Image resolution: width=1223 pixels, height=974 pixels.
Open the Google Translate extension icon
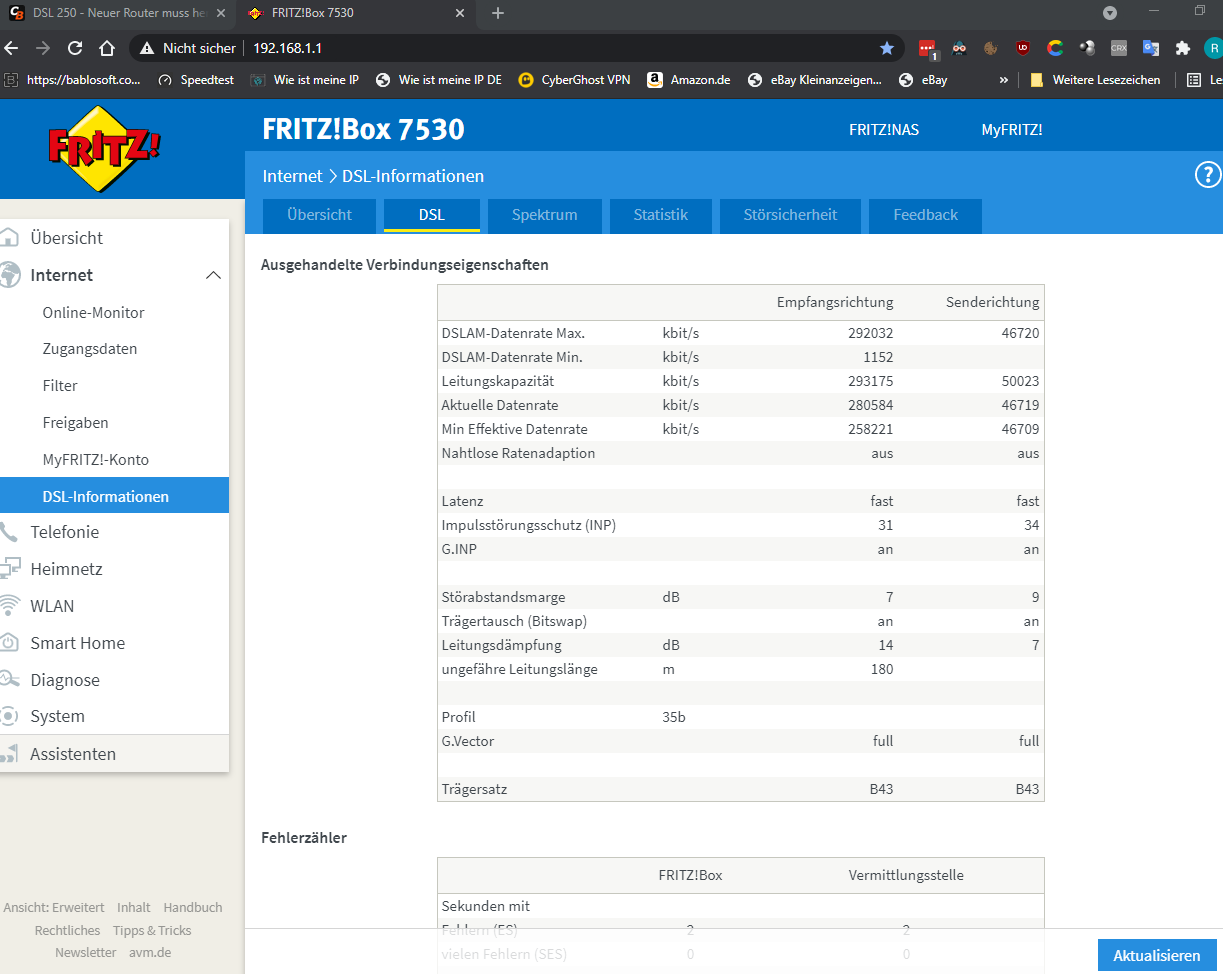(1151, 48)
